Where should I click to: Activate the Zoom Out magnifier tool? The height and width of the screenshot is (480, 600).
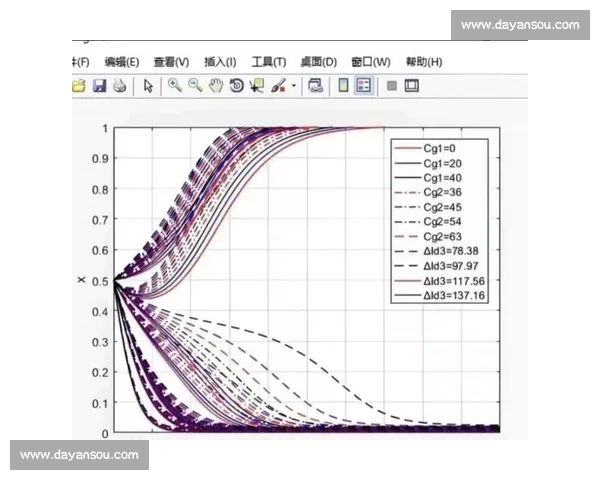pos(196,86)
